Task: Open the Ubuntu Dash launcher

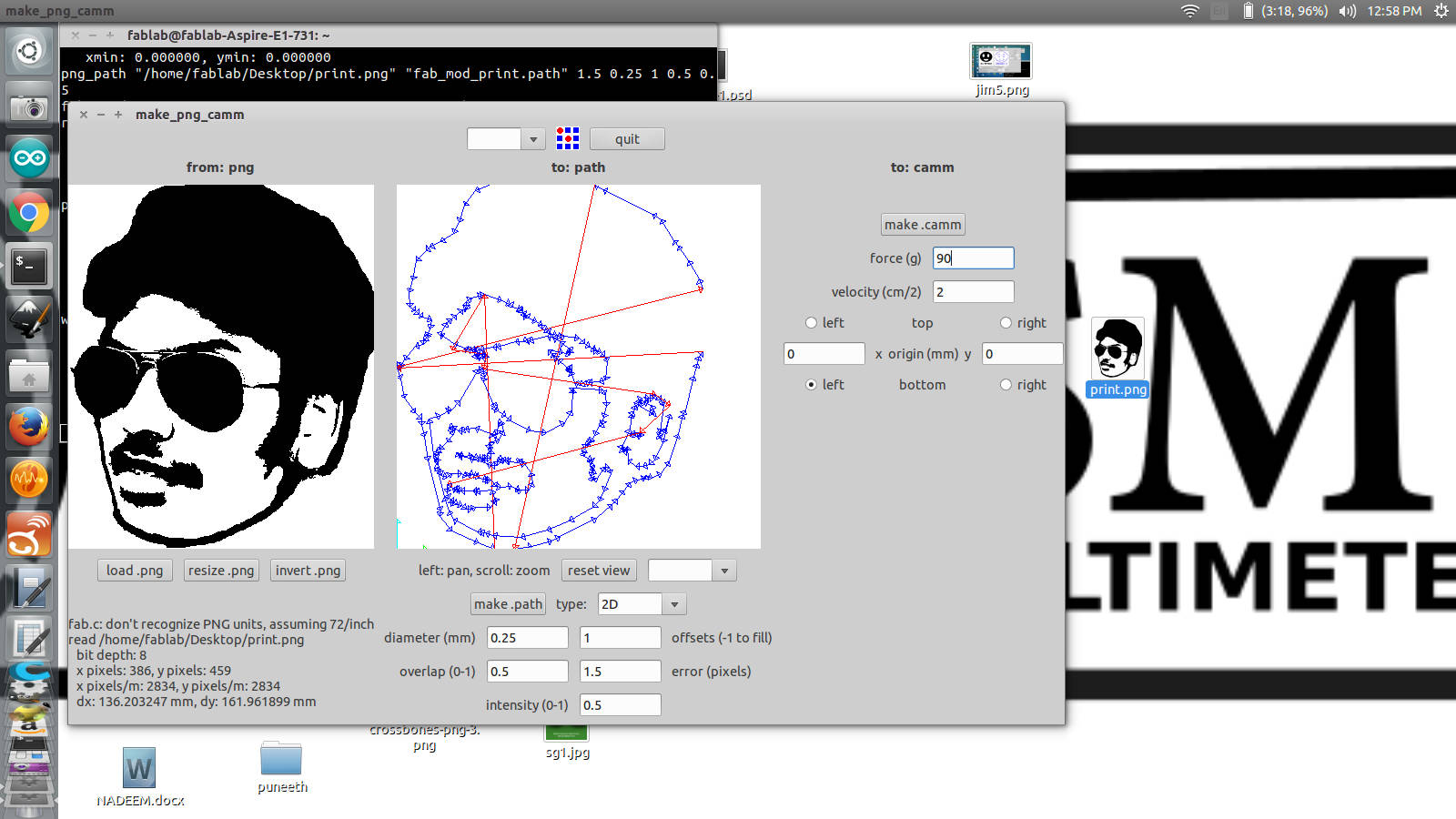Action: [29, 51]
